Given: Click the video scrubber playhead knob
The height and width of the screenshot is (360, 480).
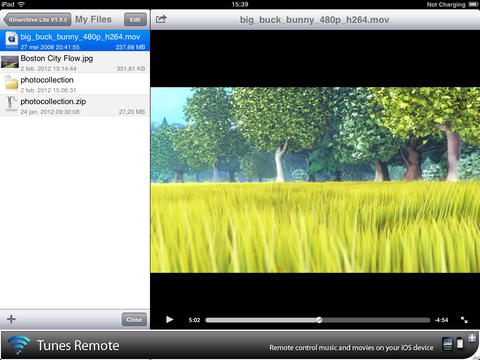Looking at the screenshot, I should pyautogui.click(x=319, y=320).
